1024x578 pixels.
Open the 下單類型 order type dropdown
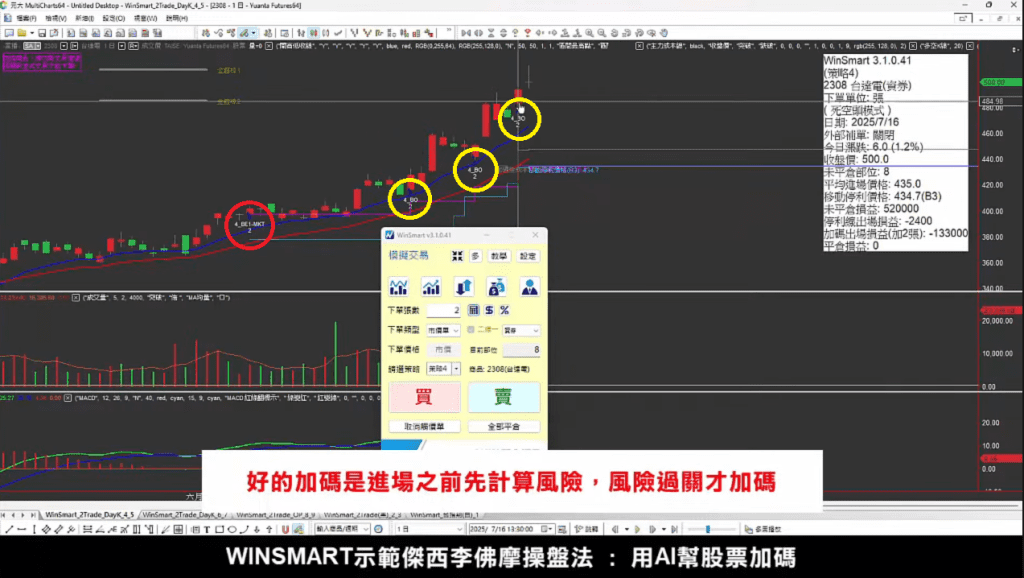pyautogui.click(x=444, y=330)
